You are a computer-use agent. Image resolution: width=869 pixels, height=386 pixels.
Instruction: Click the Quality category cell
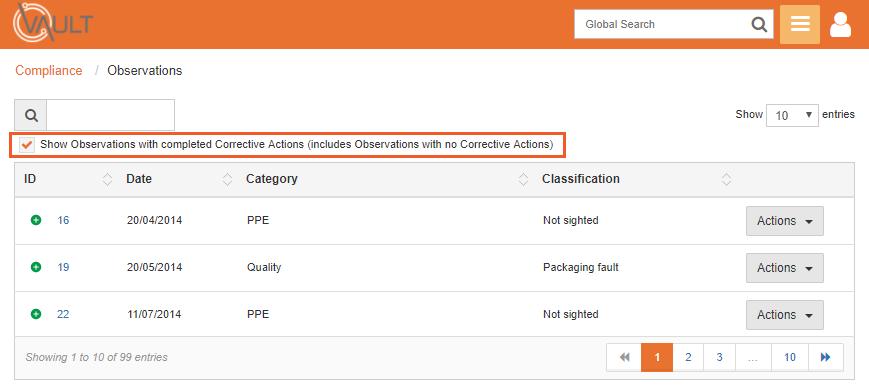[264, 268]
